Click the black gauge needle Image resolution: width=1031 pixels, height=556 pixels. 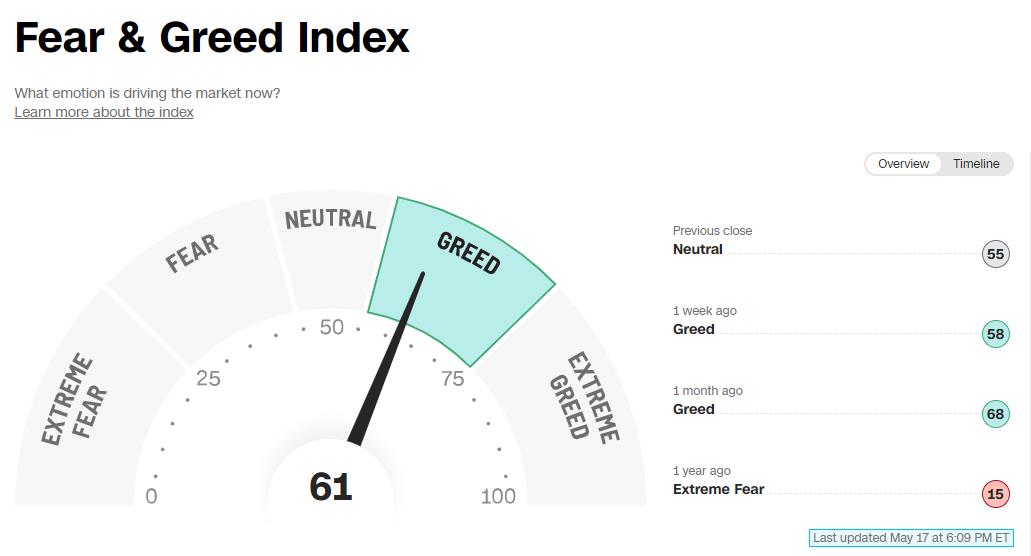point(387,358)
